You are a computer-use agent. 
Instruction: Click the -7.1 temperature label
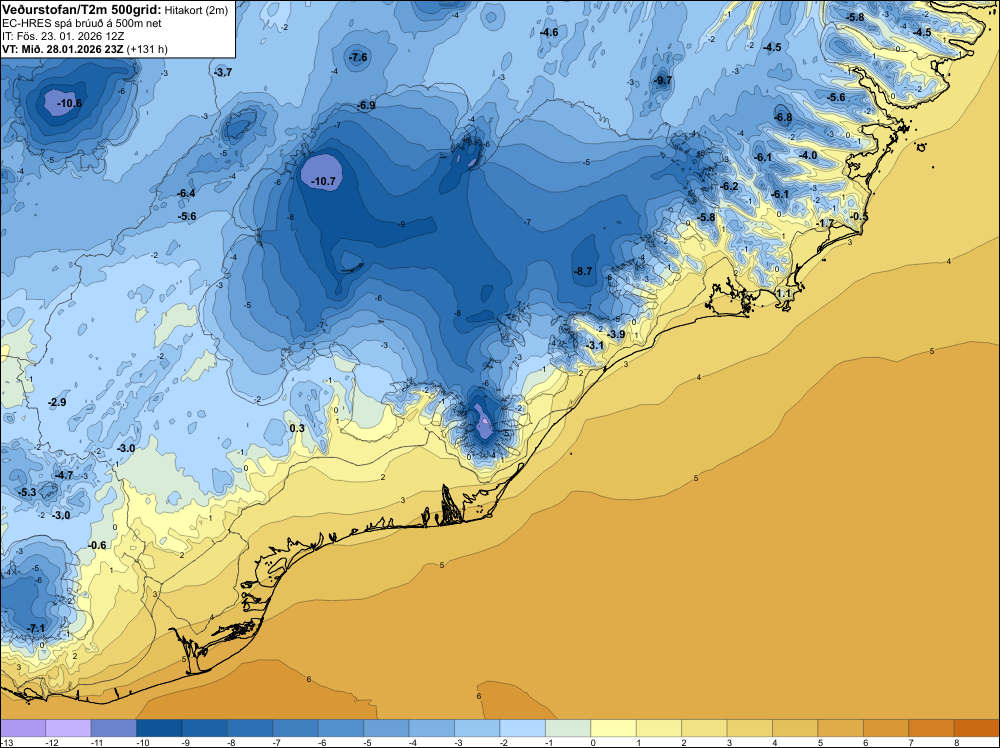[36, 628]
